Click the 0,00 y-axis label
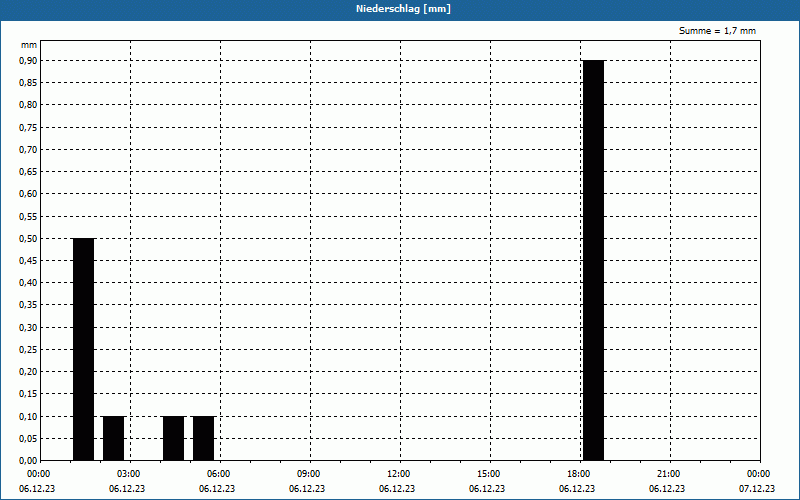 [x=28, y=461]
